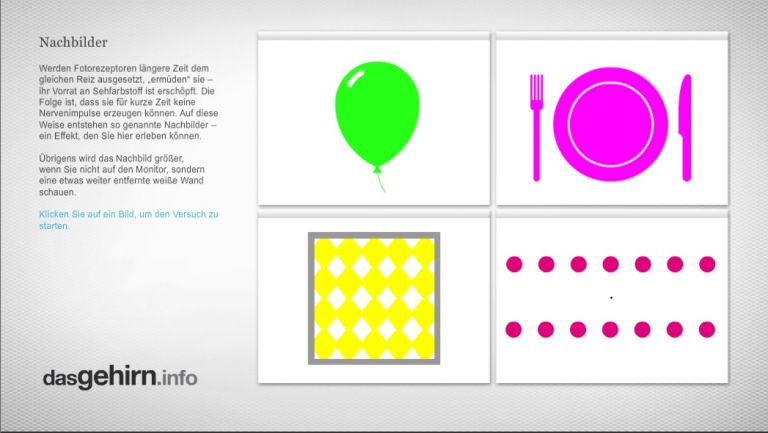Click the magenta fork icon
Image resolution: width=768 pixels, height=433 pixels.
536,125
